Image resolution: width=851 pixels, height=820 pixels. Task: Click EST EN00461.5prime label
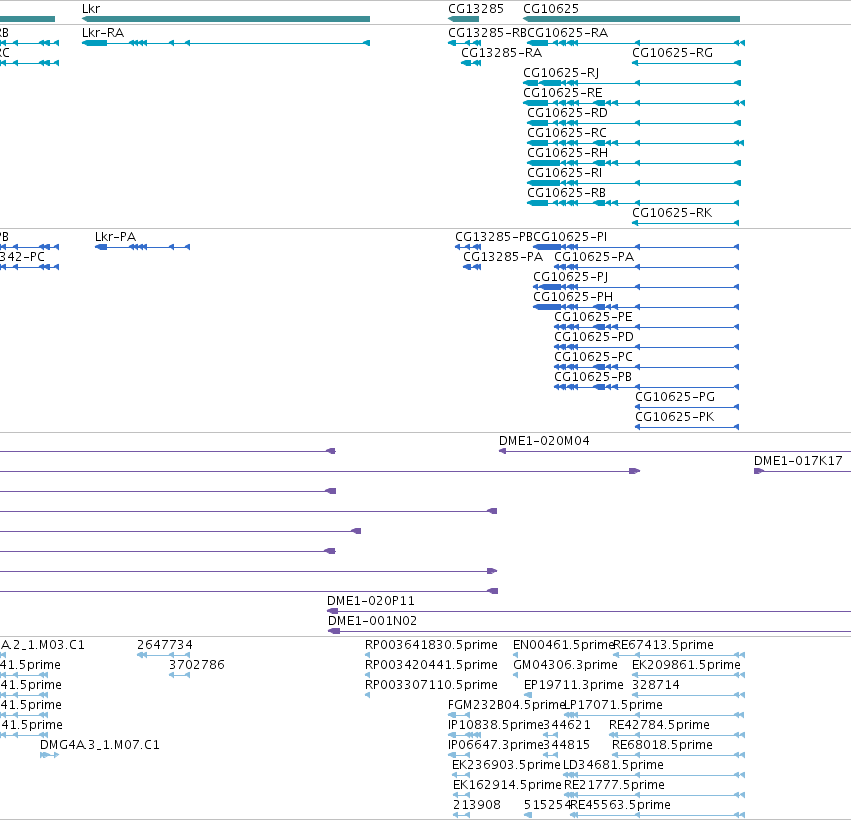[x=563, y=645]
